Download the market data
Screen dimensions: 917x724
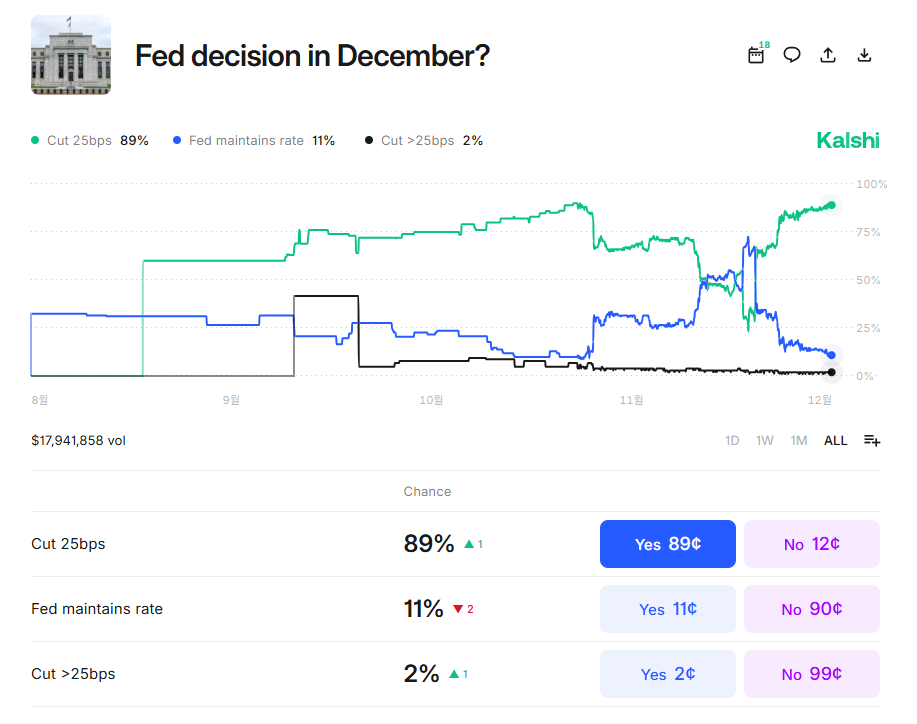864,55
